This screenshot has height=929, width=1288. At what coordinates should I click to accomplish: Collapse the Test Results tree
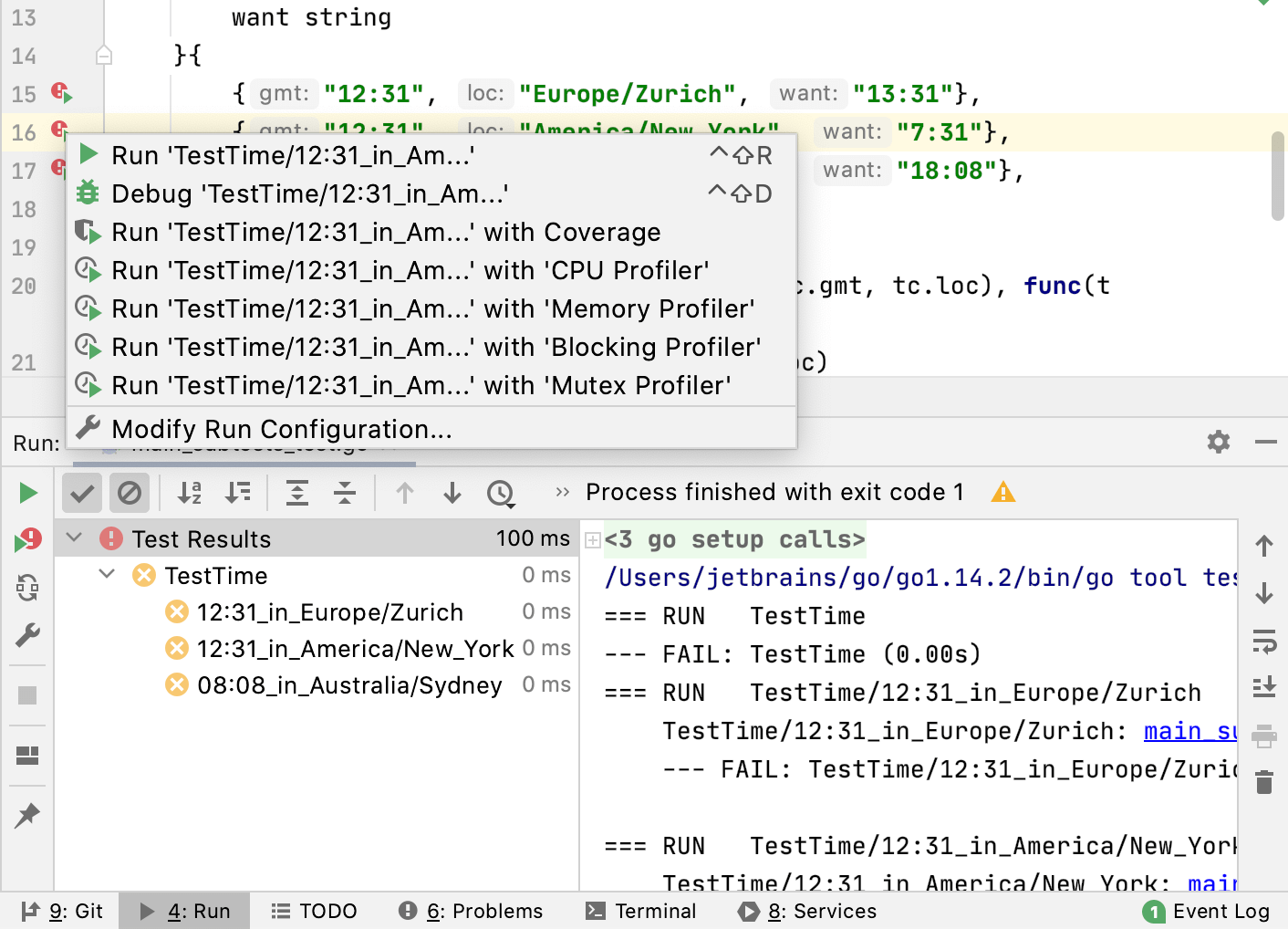click(74, 538)
